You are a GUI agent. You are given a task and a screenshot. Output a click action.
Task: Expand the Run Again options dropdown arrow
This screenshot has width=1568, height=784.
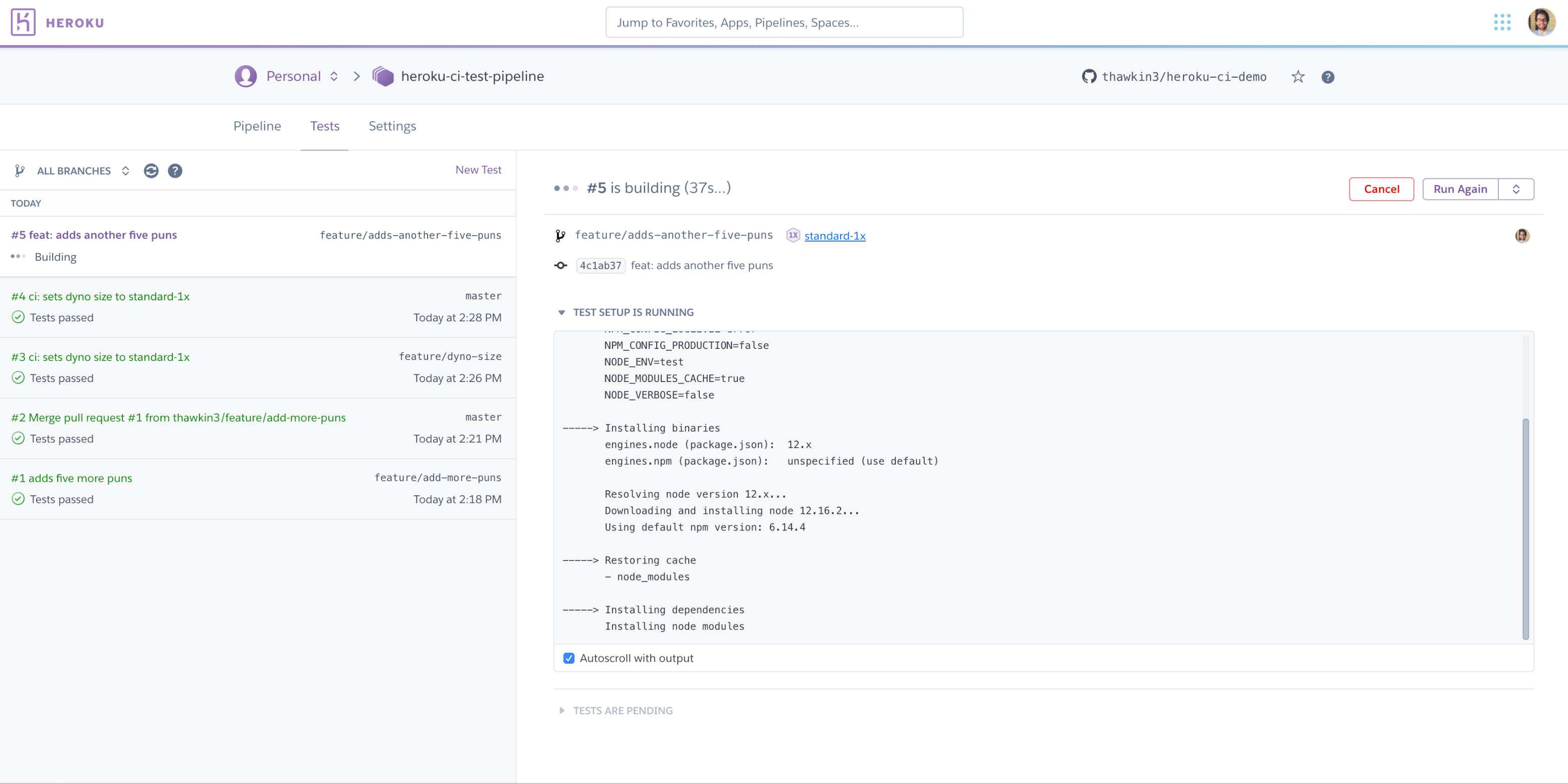click(x=1516, y=189)
